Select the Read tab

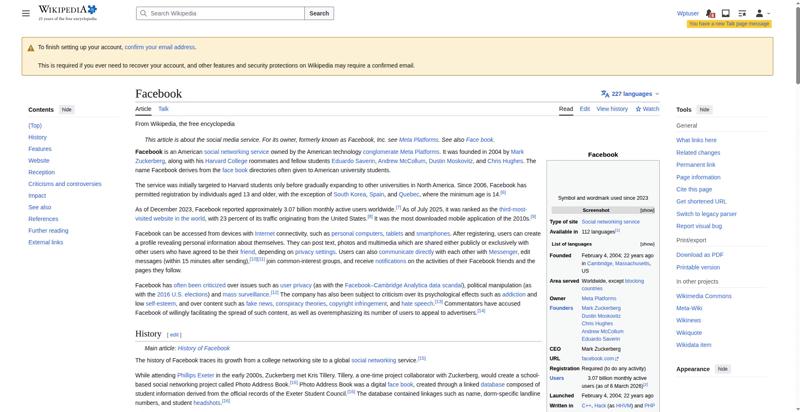(566, 109)
